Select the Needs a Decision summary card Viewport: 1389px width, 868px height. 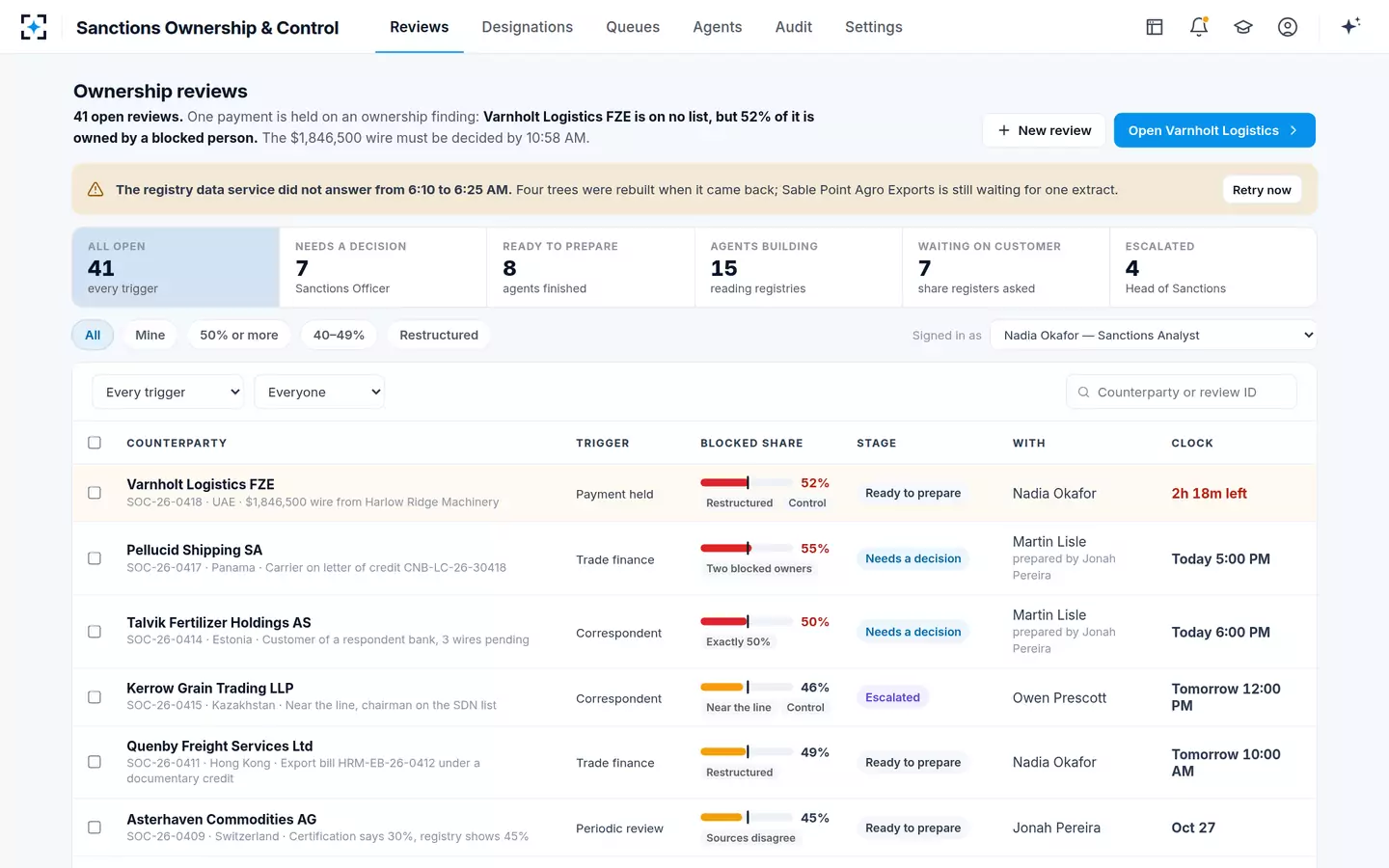(x=383, y=267)
